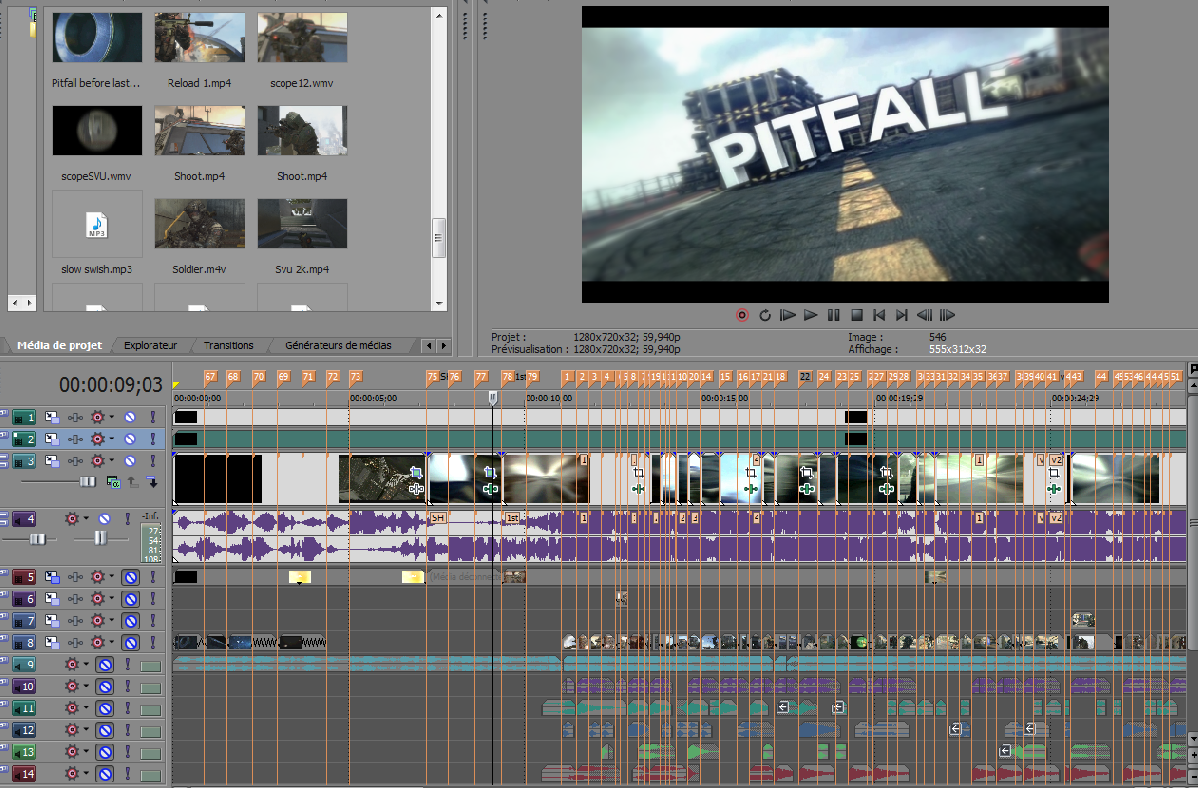The image size is (1198, 788).
Task: Unmute video track 5
Action: tap(131, 577)
